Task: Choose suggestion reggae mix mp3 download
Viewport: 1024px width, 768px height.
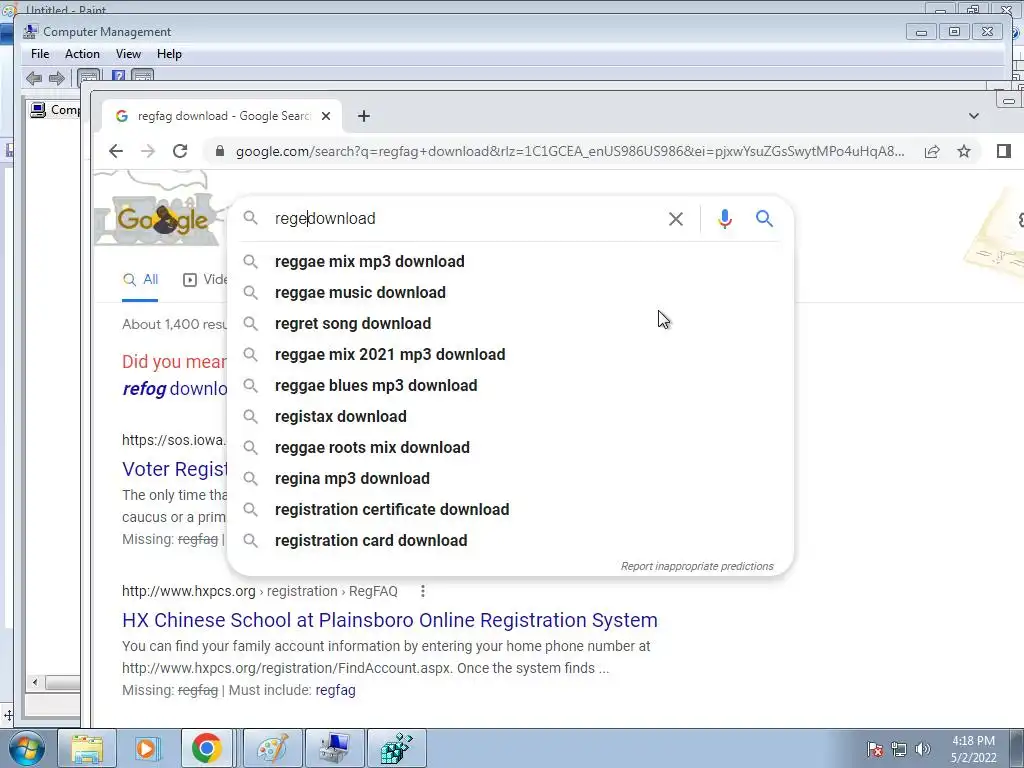Action: (510, 262)
